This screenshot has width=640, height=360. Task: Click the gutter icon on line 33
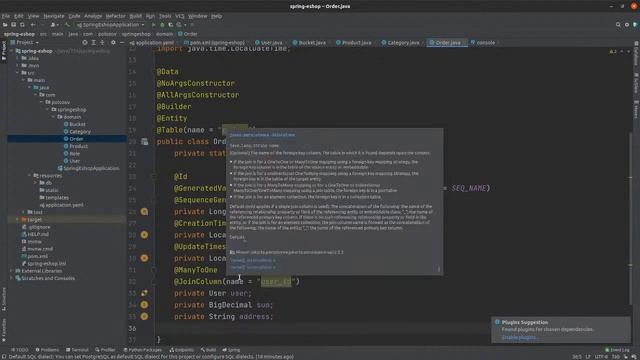coord(144,293)
